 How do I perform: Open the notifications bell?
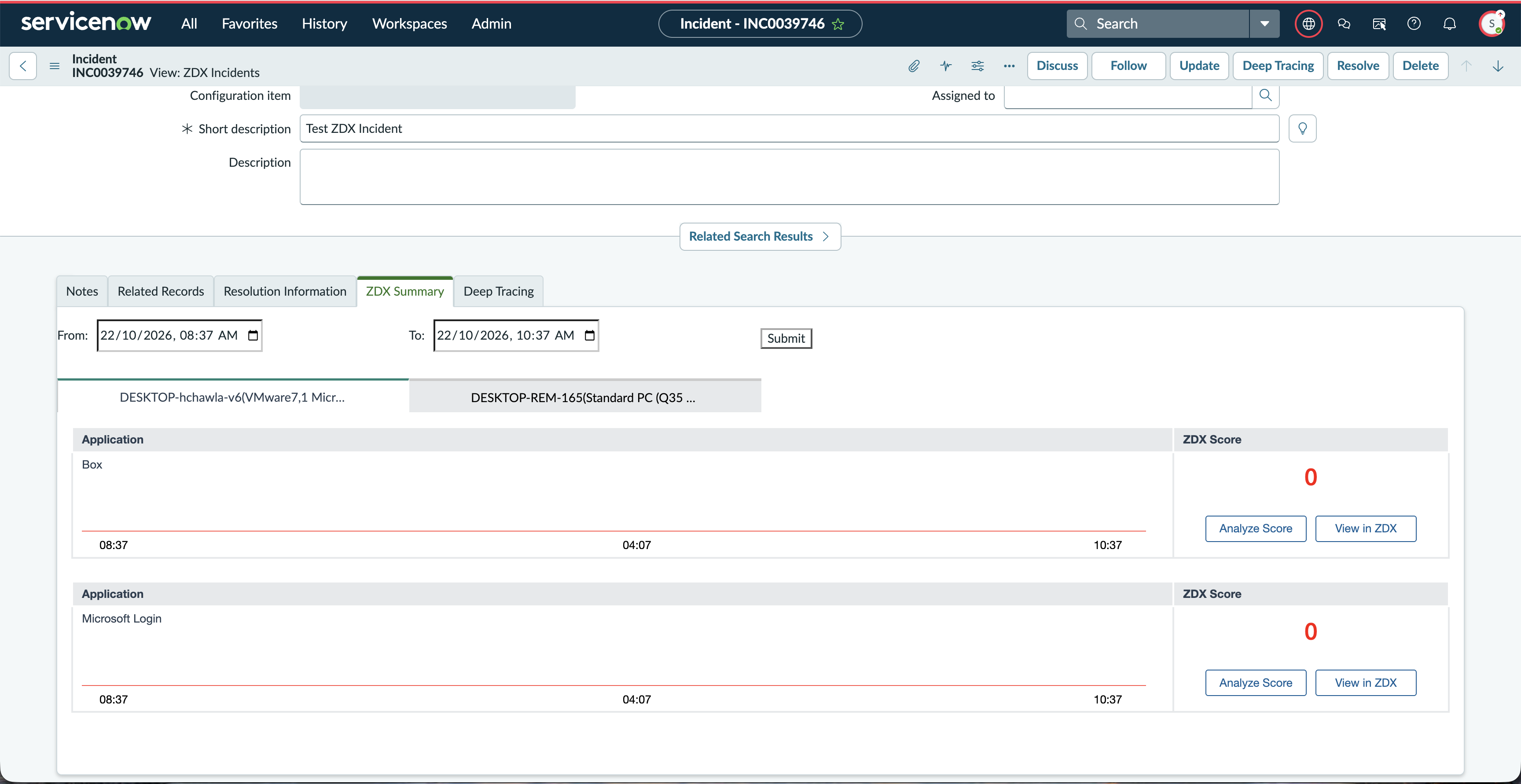pos(1450,24)
